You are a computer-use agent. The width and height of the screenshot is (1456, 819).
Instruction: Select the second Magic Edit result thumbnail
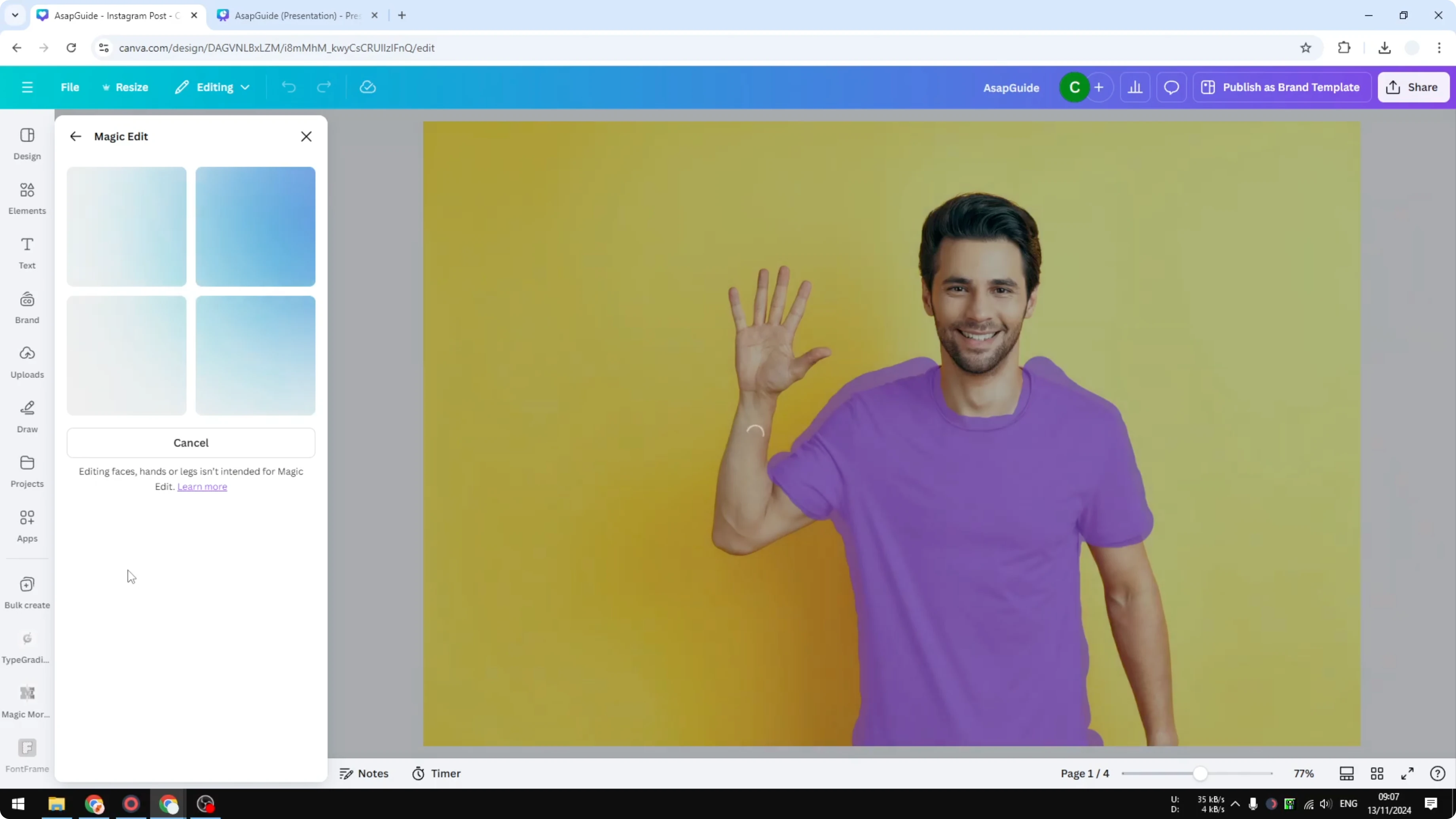click(x=255, y=226)
